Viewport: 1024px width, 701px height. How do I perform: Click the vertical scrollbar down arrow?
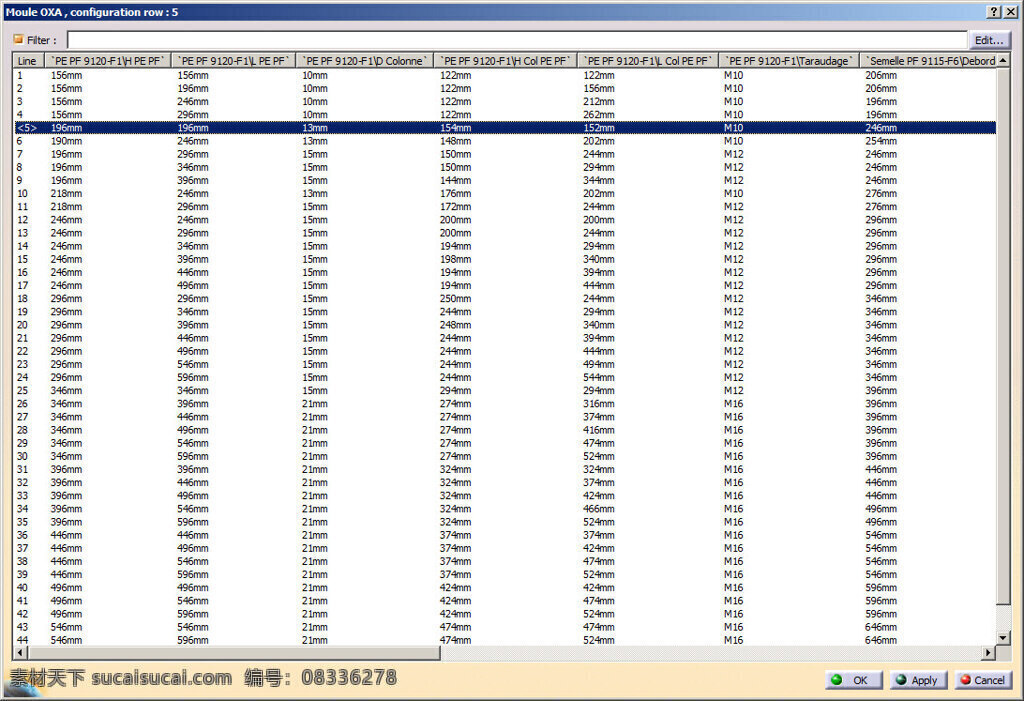[1003, 638]
